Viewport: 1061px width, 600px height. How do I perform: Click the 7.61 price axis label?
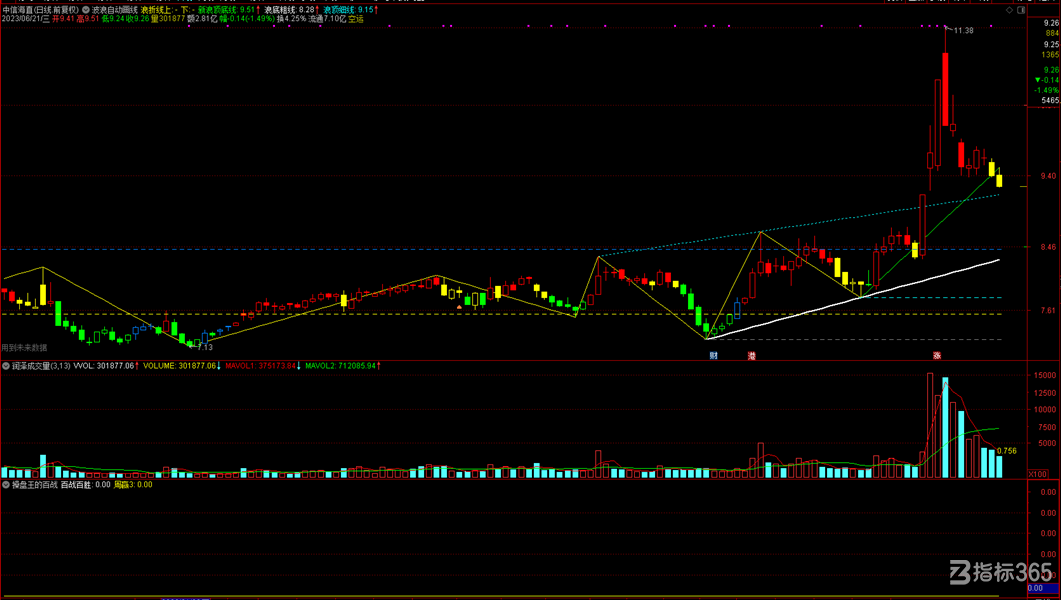(x=1050, y=310)
